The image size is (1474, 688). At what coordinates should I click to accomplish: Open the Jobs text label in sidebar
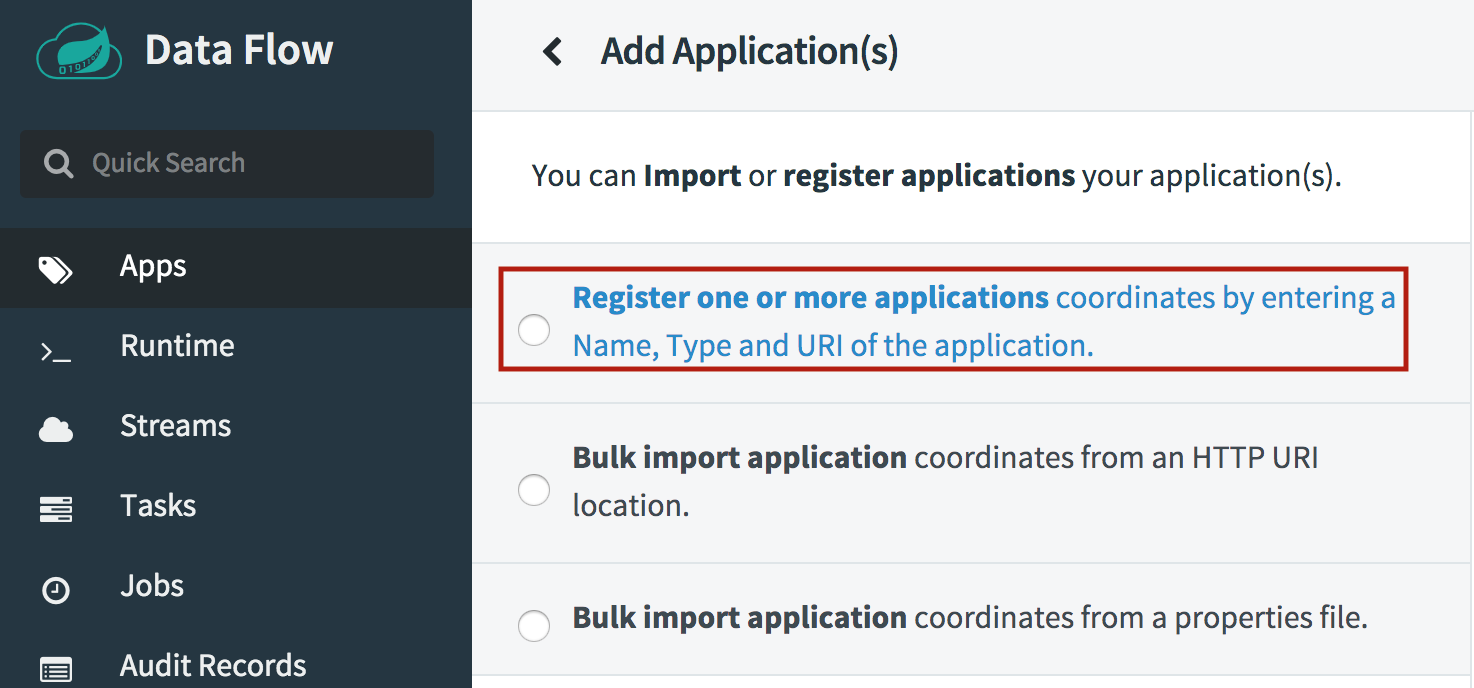[152, 586]
